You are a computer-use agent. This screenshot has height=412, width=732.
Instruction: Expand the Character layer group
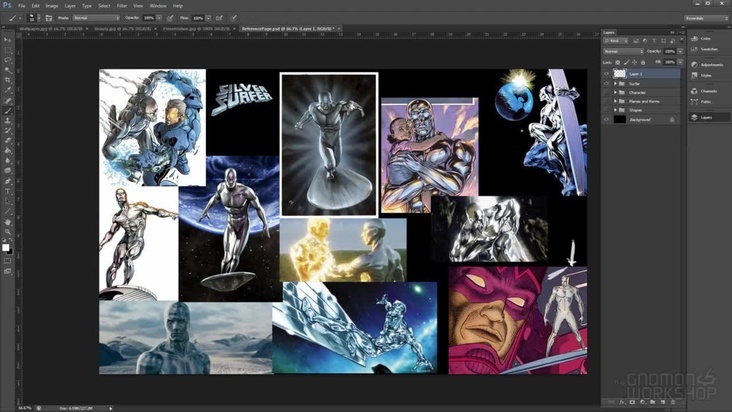(614, 92)
